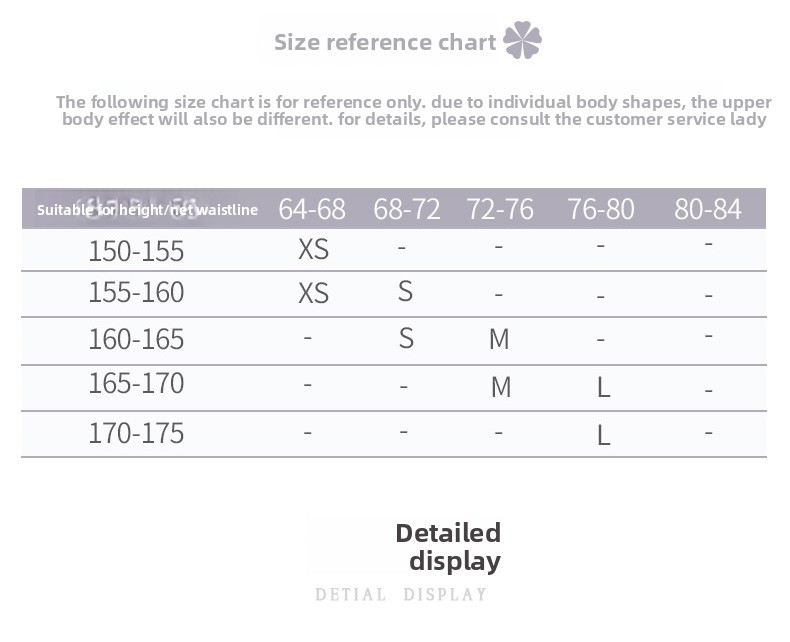This screenshot has width=790, height=642.
Task: Click S in the 155-160 row
Action: (x=406, y=291)
